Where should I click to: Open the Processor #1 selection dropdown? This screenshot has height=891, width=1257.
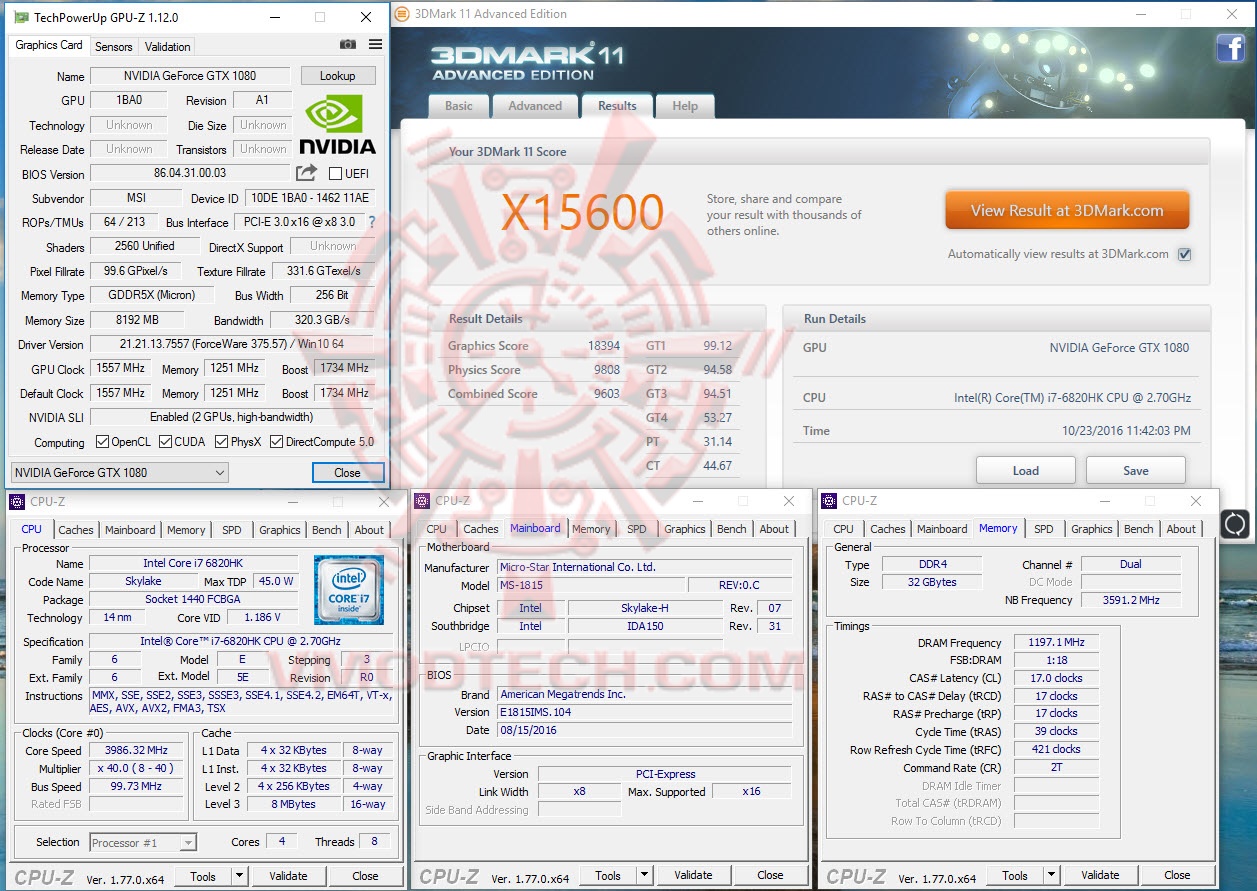pos(143,843)
